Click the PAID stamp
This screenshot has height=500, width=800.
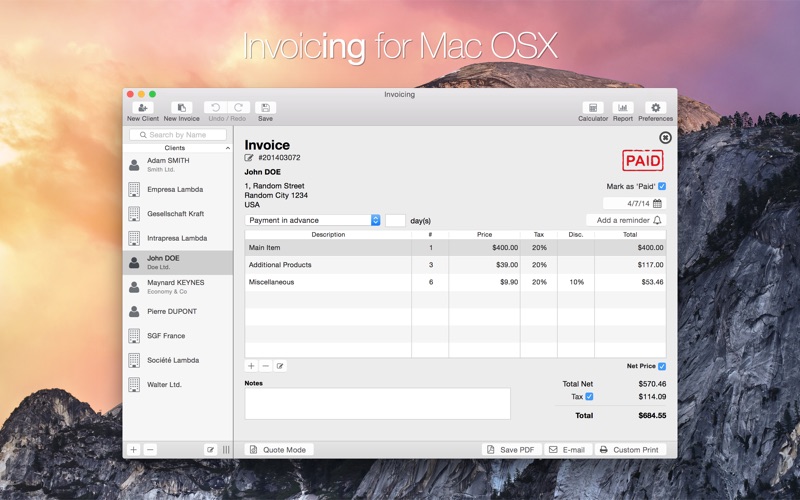643,160
